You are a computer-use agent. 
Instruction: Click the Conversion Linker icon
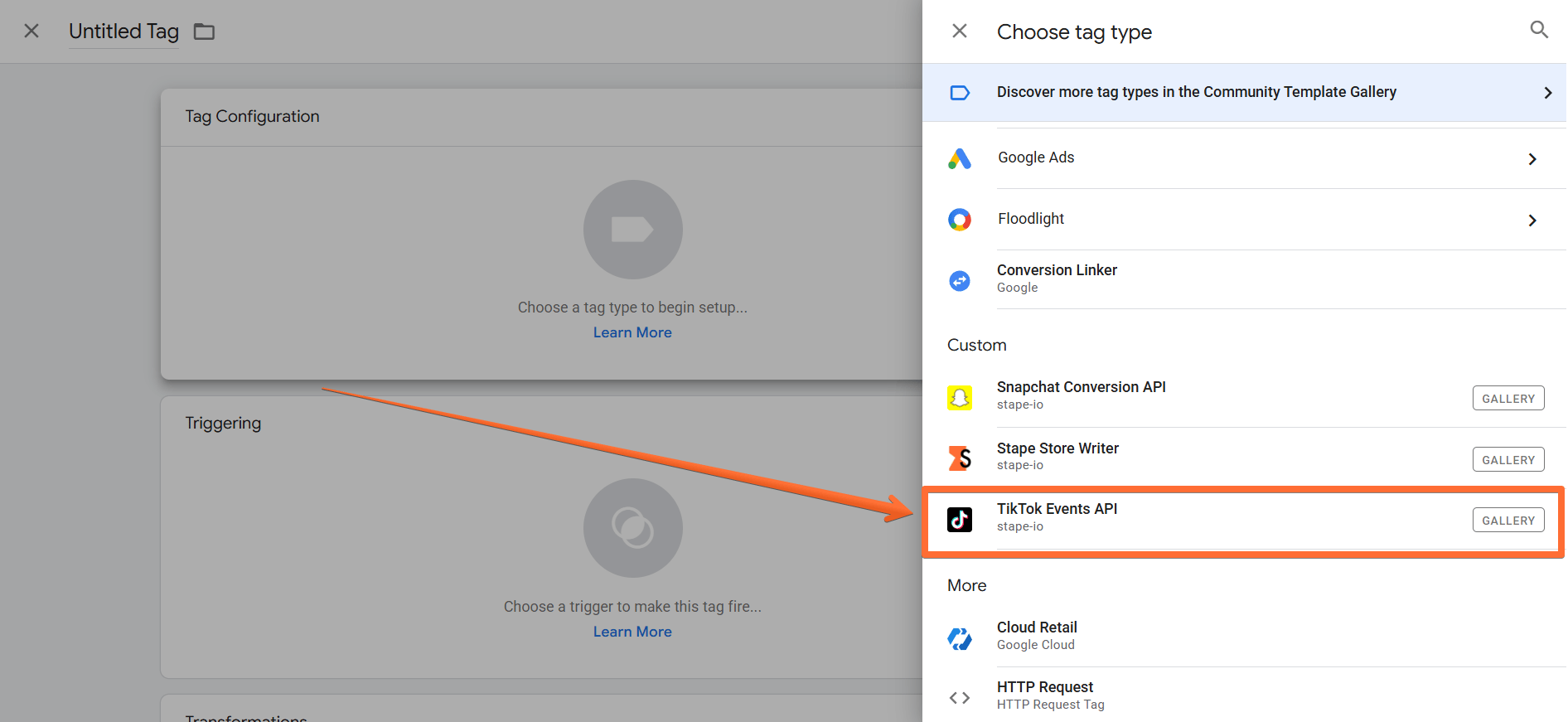pyautogui.click(x=959, y=281)
